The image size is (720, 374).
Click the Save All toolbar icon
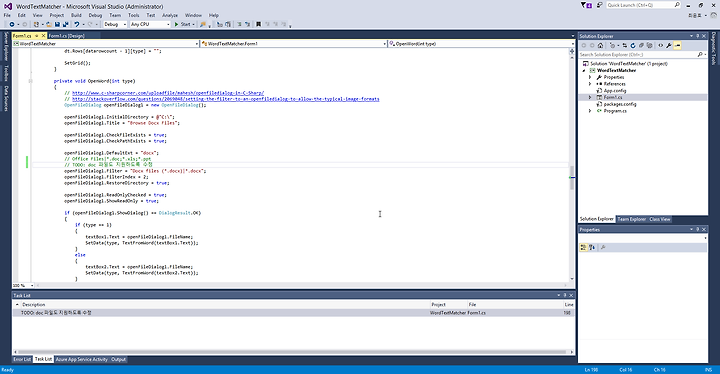66,24
